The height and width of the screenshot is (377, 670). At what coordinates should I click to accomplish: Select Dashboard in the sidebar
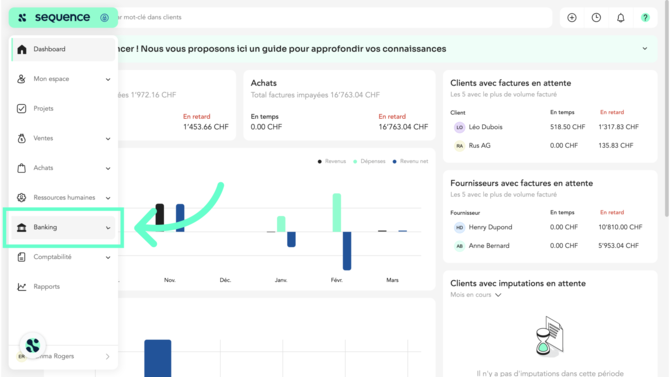pyautogui.click(x=63, y=49)
